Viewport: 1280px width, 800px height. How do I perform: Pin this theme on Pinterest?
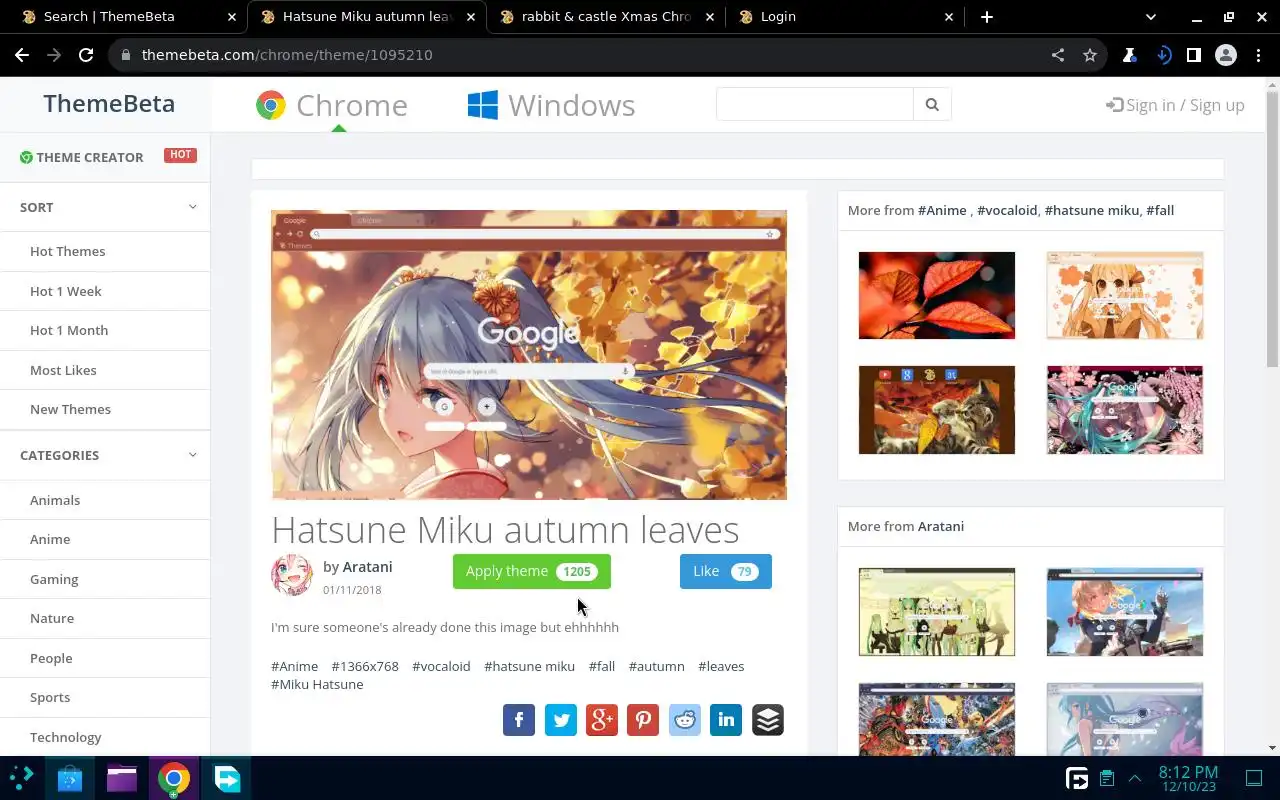[643, 720]
